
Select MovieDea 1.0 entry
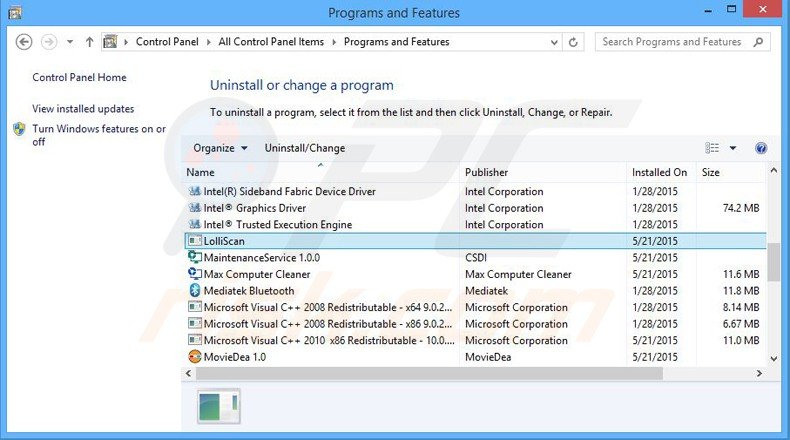(x=235, y=357)
